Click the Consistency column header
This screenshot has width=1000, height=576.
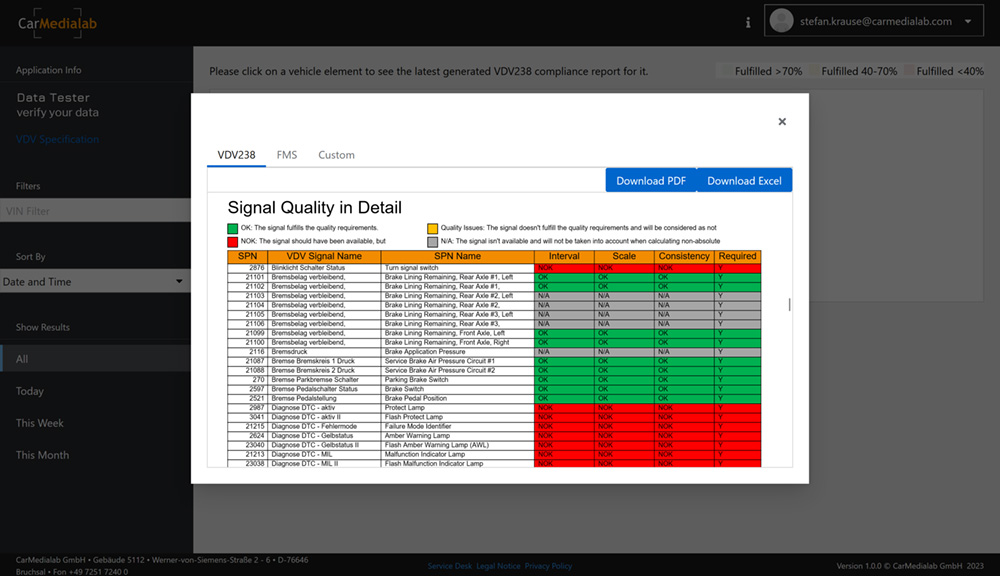(x=684, y=256)
